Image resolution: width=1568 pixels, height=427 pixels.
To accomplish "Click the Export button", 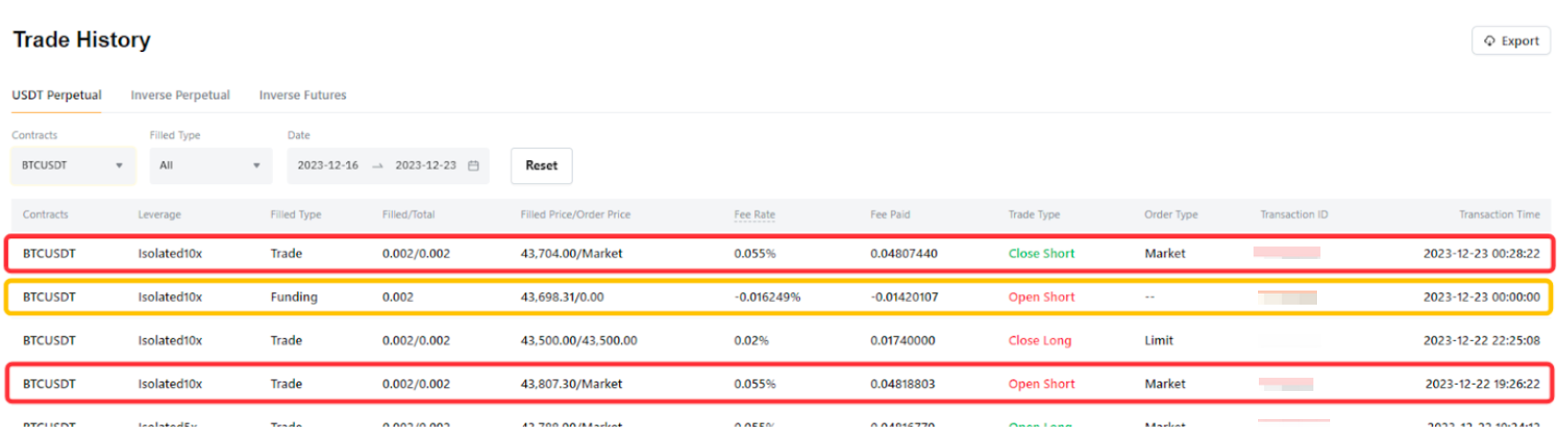I will coord(1511,40).
